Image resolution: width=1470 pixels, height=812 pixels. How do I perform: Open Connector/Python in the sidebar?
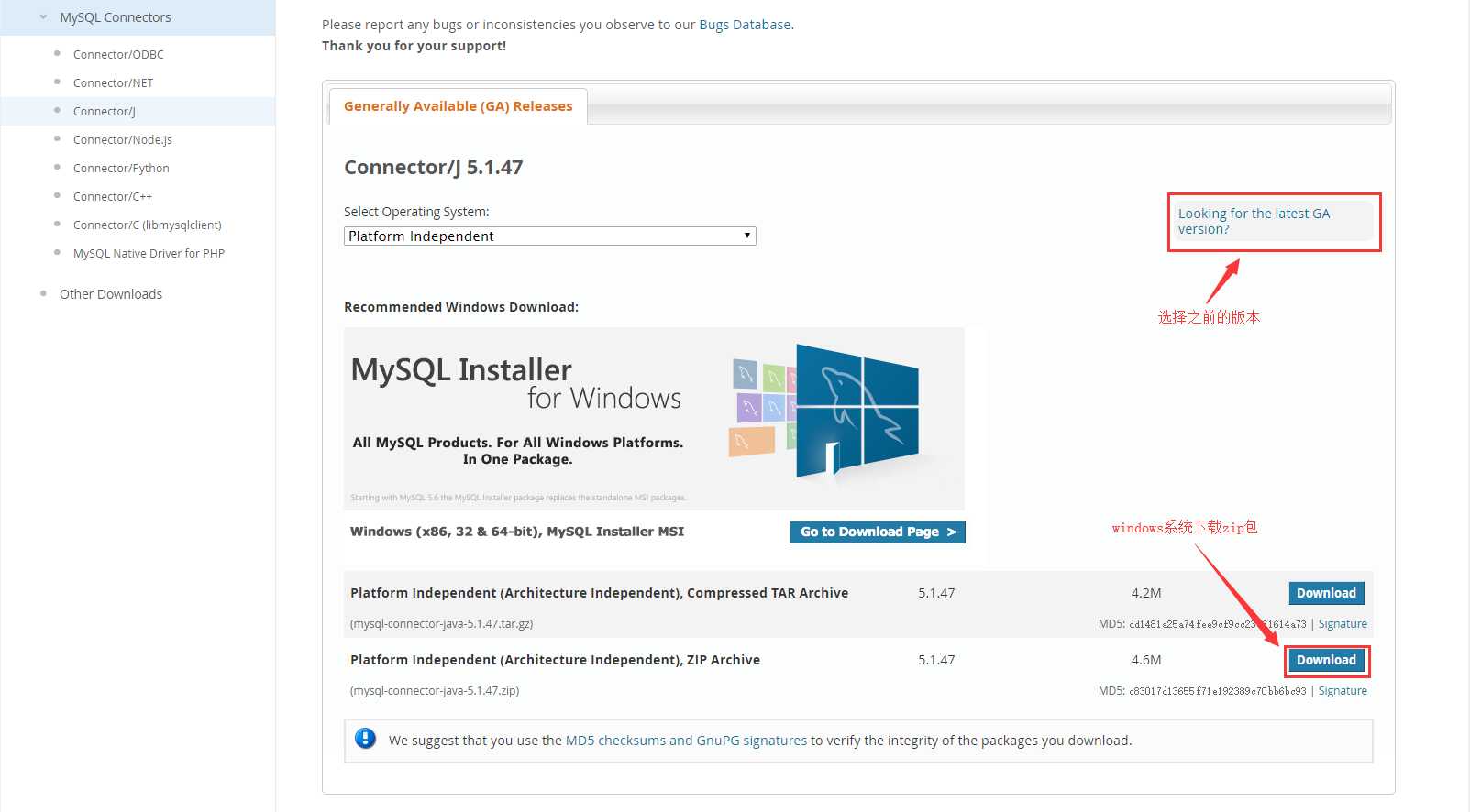pos(121,168)
